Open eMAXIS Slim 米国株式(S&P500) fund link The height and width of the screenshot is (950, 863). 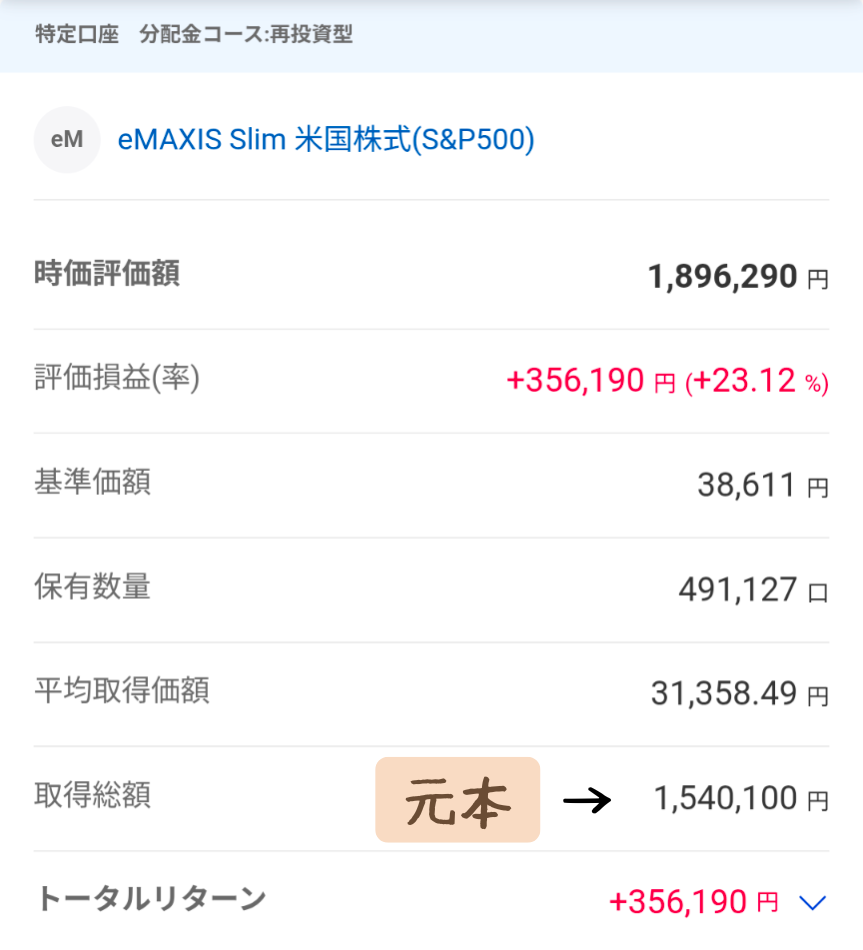[326, 140]
